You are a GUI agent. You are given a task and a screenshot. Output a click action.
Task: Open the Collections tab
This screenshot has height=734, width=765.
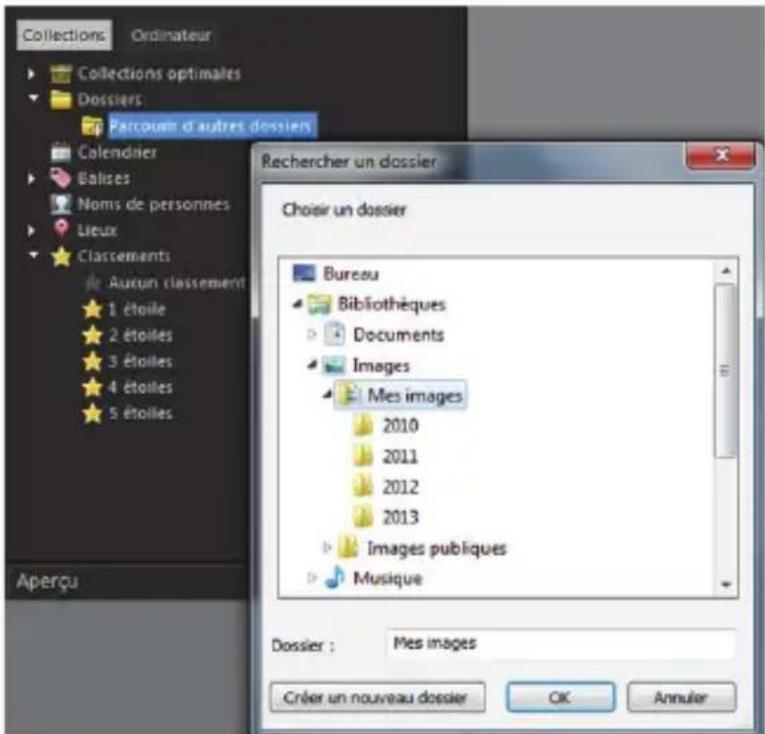click(64, 35)
